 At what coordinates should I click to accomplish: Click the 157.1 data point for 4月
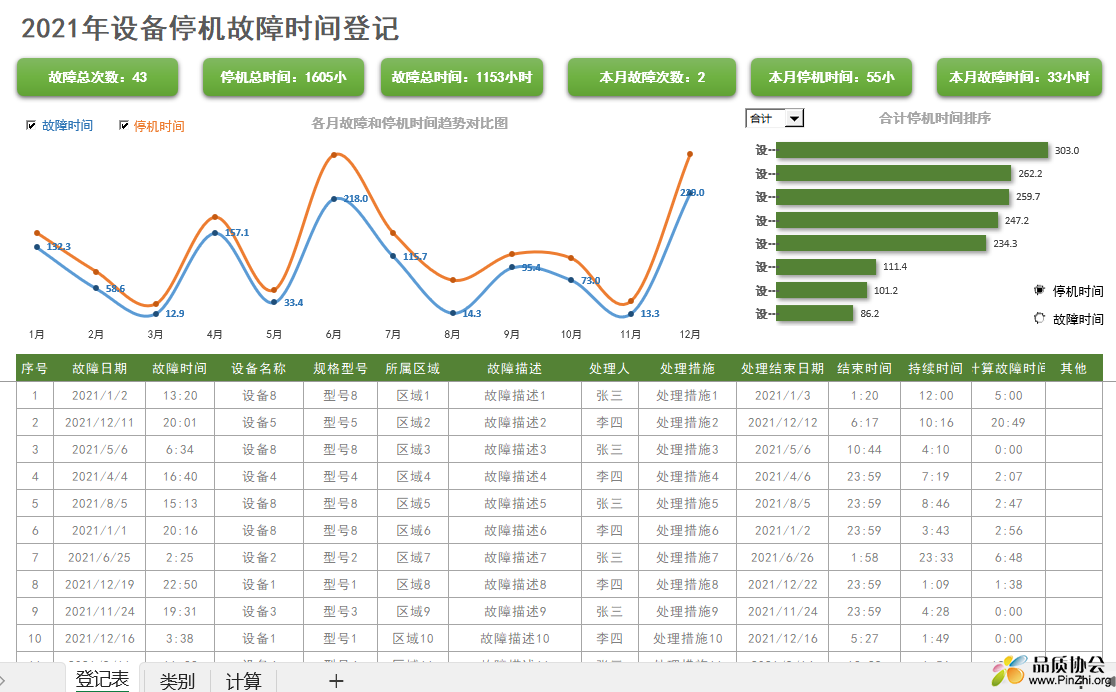point(215,233)
